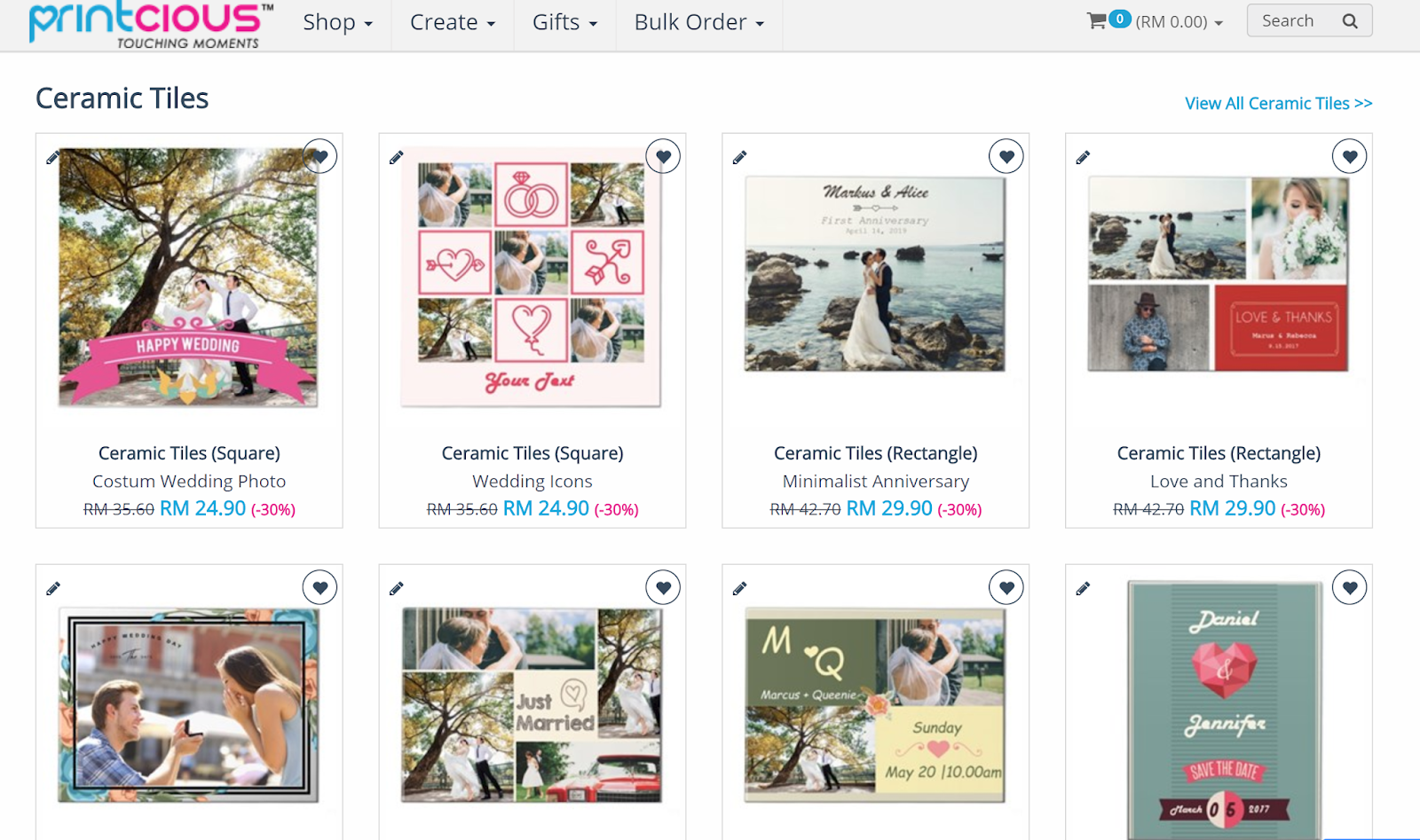Favorite the Just Married collage tile
Screen dimensions: 1420x840
point(663,587)
